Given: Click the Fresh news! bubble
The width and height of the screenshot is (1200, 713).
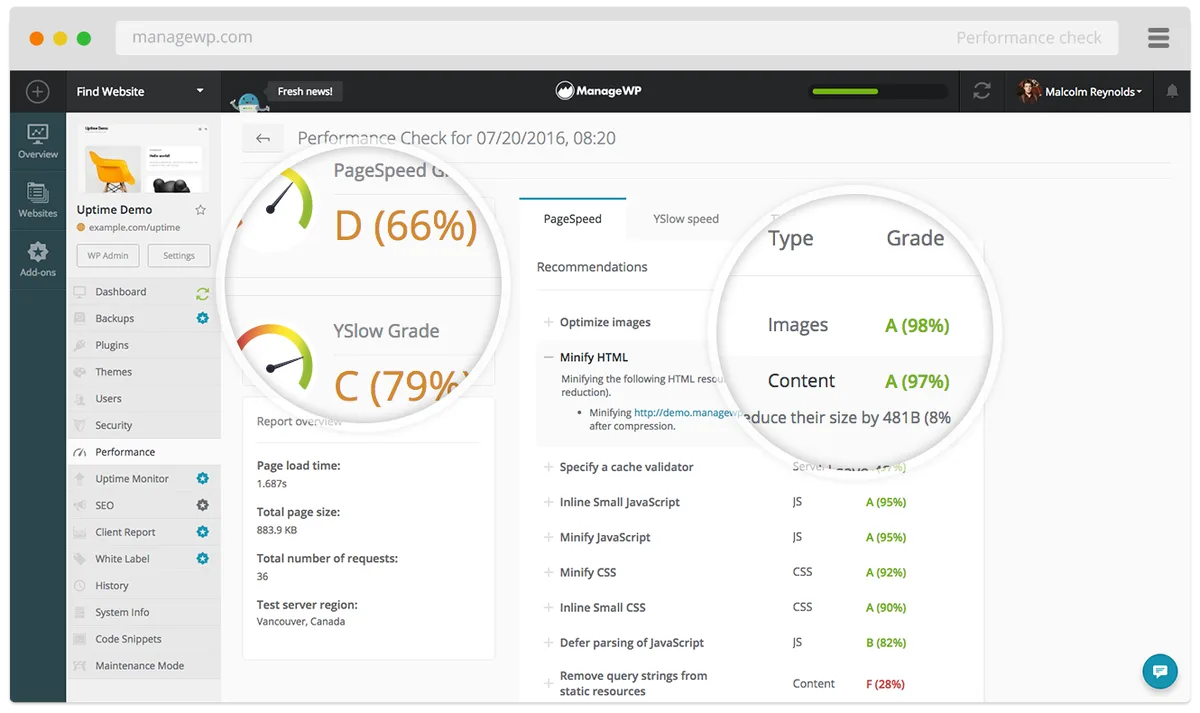Looking at the screenshot, I should [x=305, y=91].
